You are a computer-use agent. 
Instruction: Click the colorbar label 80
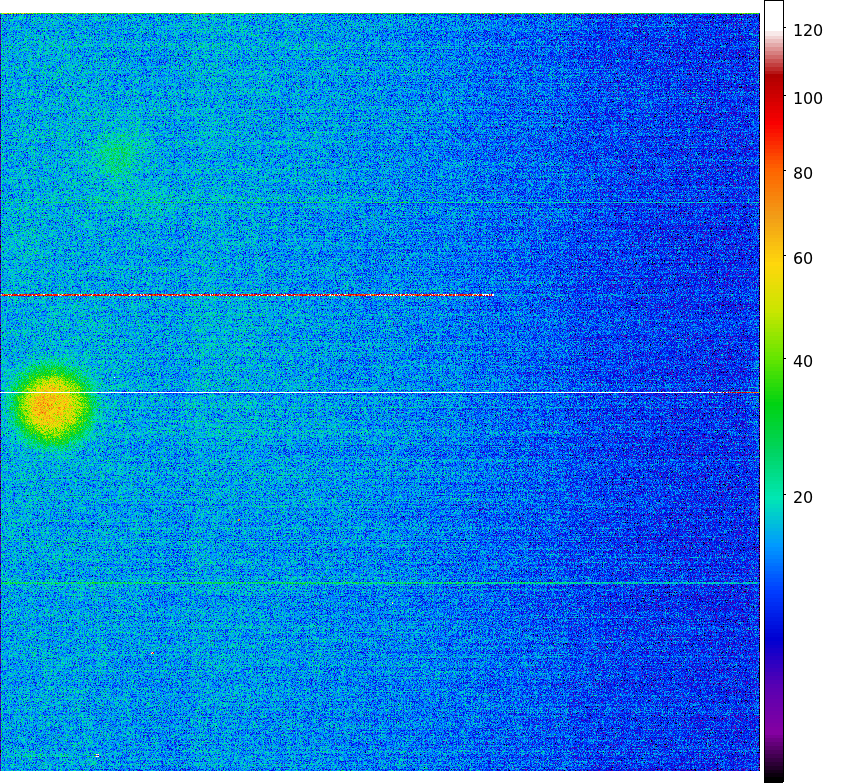(x=803, y=174)
